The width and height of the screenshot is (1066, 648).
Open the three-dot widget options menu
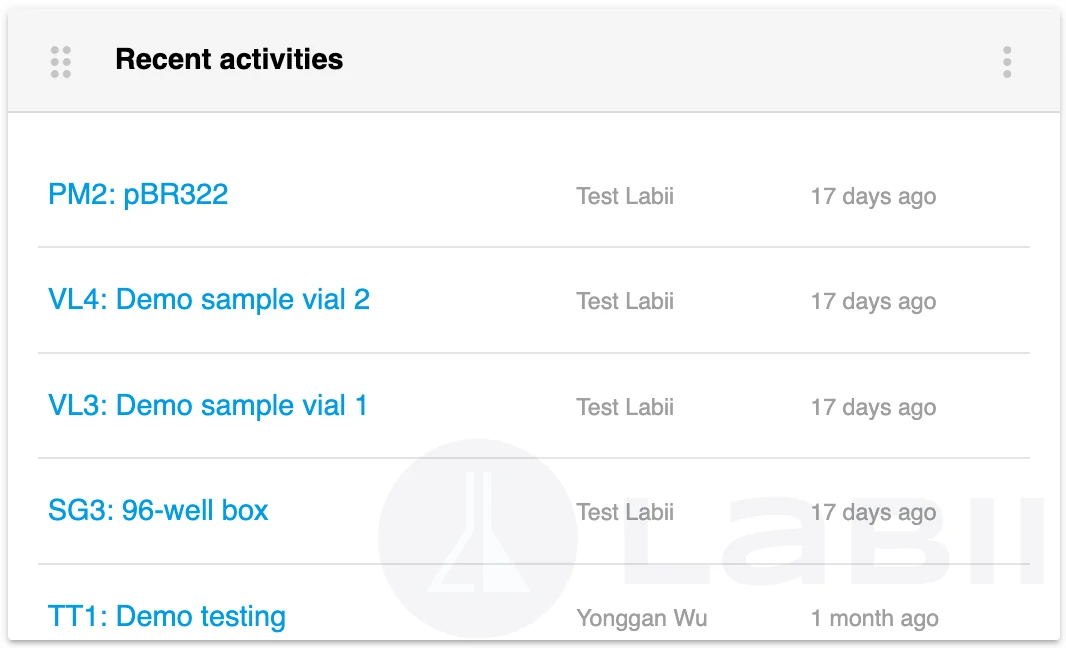point(1006,61)
